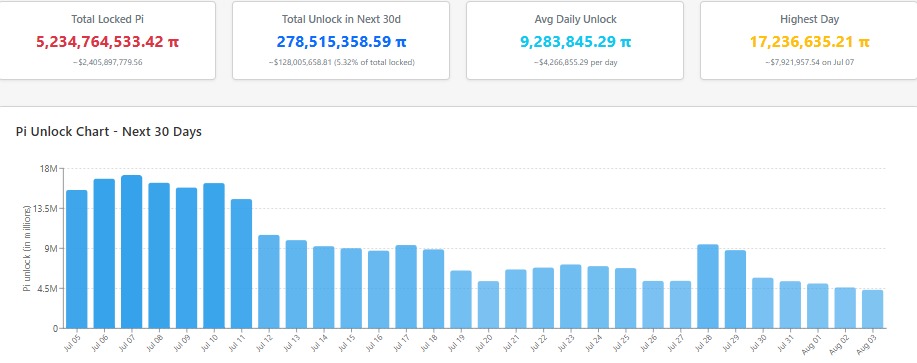Click the Jul 08 chart bar
Screen dimensions: 917x363
pos(159,255)
